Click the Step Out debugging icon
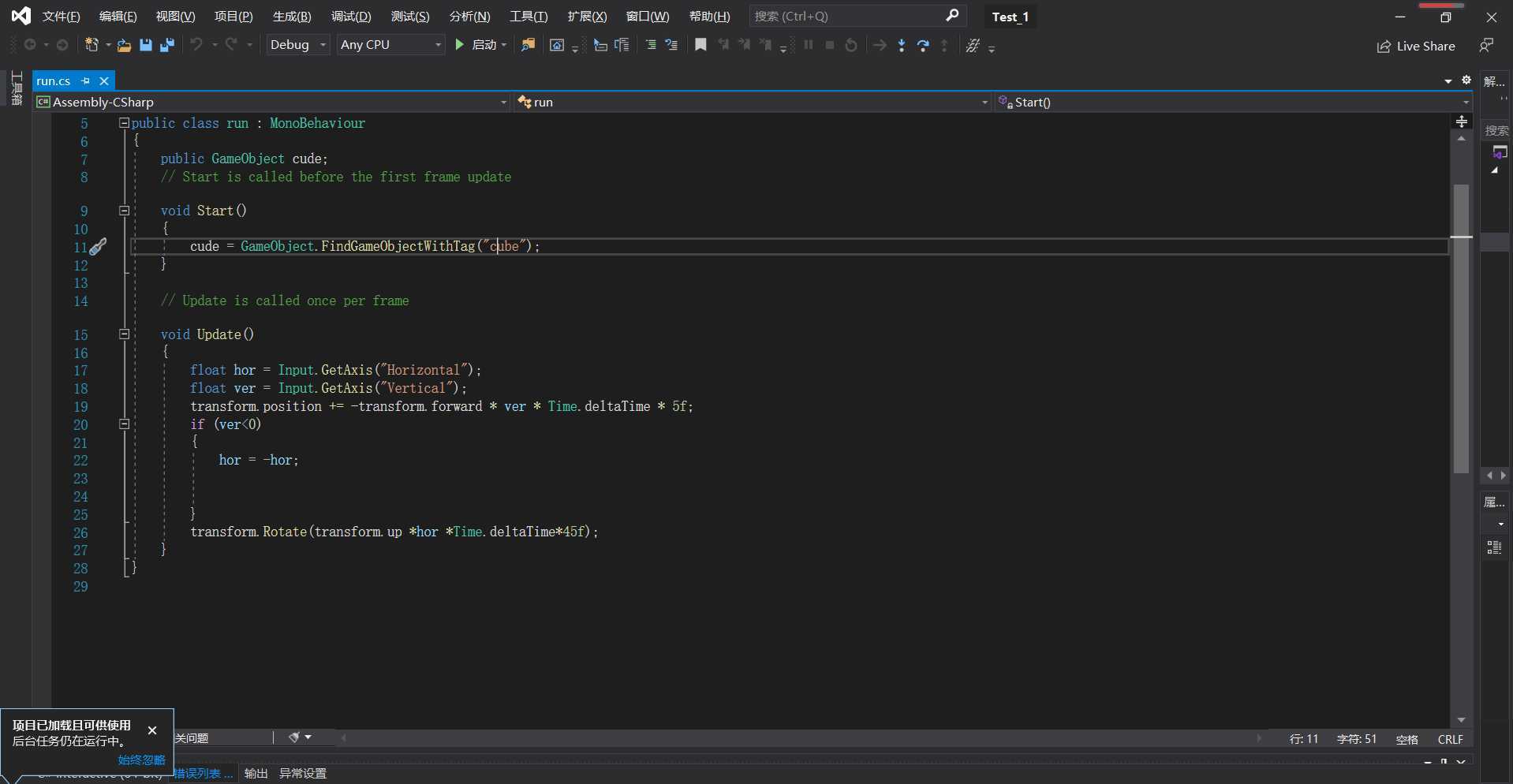The width and height of the screenshot is (1513, 784). (944, 45)
